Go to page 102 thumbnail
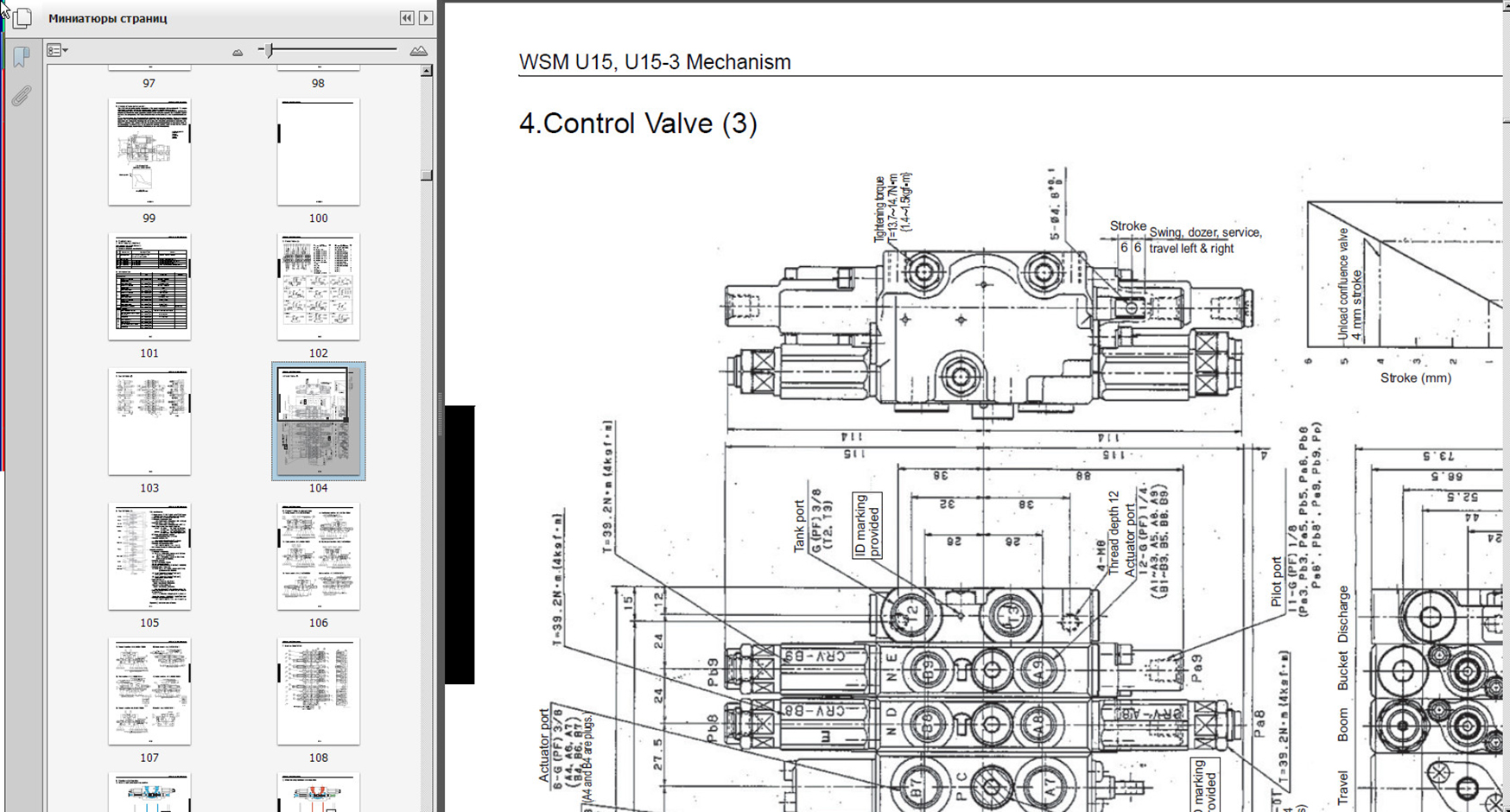This screenshot has width=1510, height=812. [318, 287]
